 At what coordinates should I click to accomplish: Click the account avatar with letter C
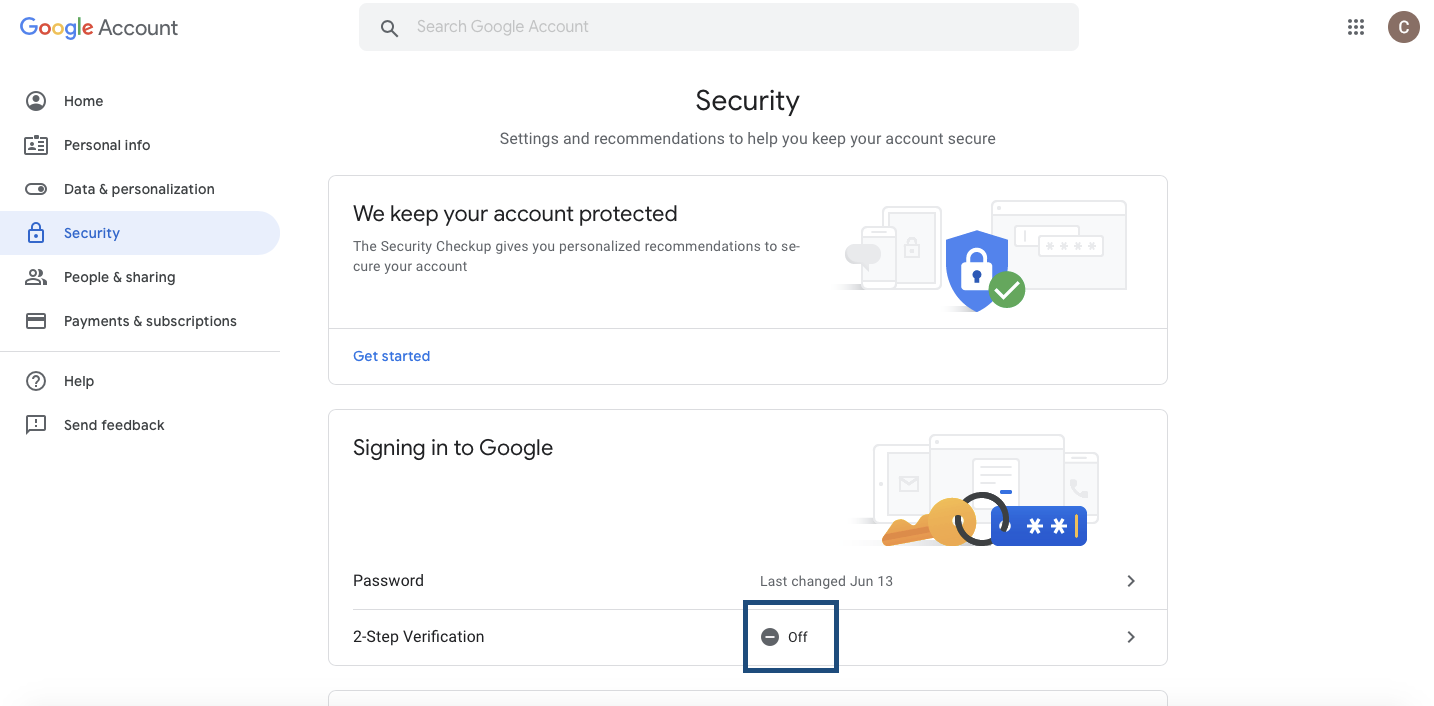click(1403, 28)
